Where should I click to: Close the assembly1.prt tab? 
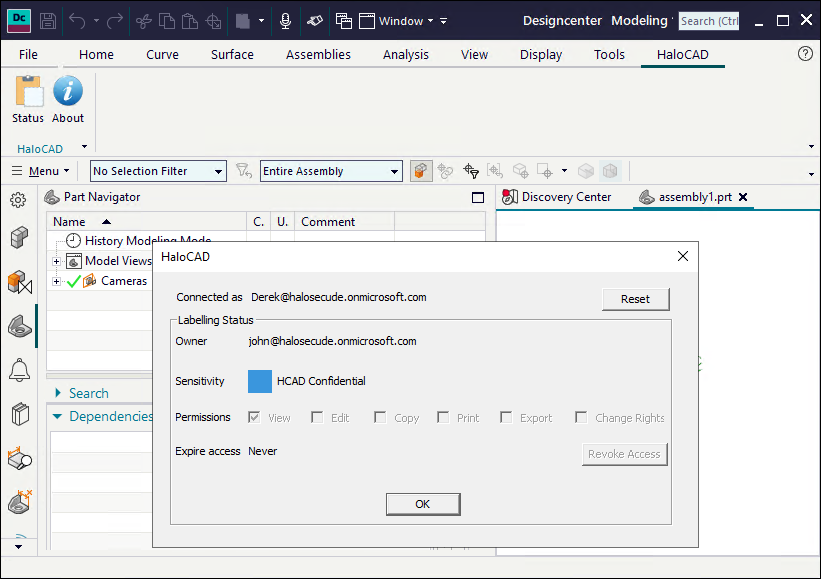pos(743,197)
